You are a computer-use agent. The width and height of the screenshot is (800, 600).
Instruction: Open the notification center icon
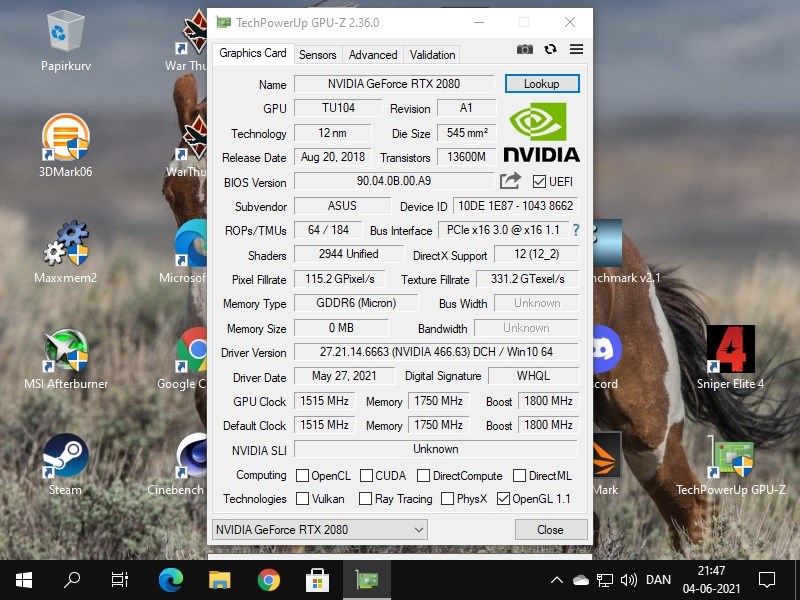[x=767, y=580]
